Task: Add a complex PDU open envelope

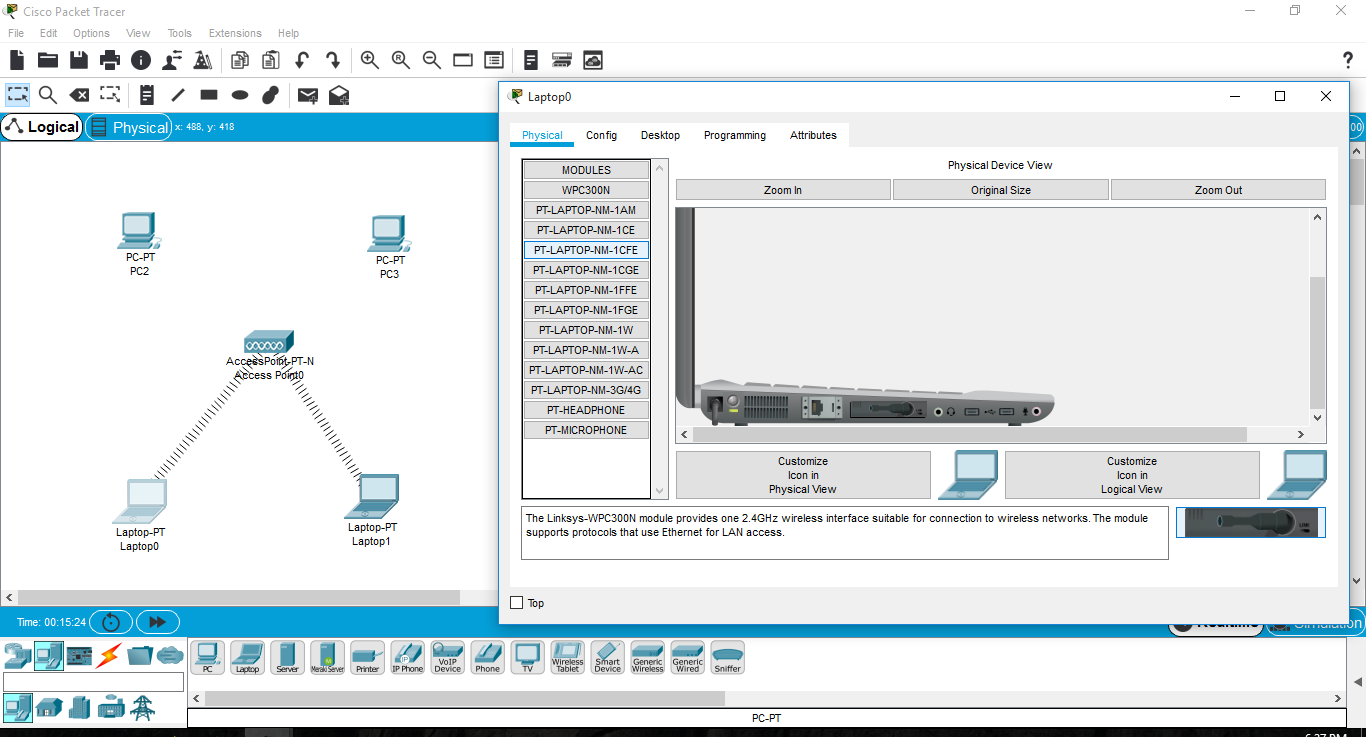Action: click(339, 95)
